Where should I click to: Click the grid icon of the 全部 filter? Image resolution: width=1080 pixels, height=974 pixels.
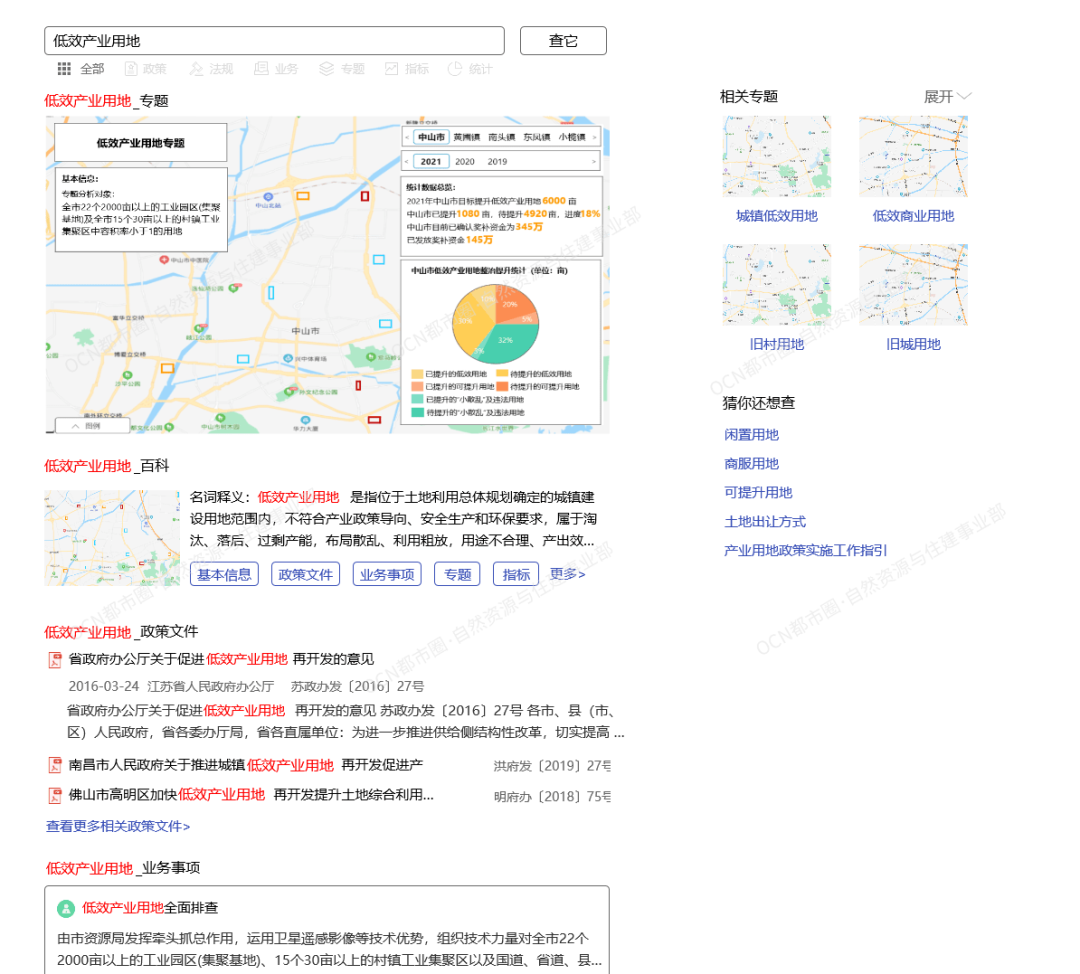64,69
